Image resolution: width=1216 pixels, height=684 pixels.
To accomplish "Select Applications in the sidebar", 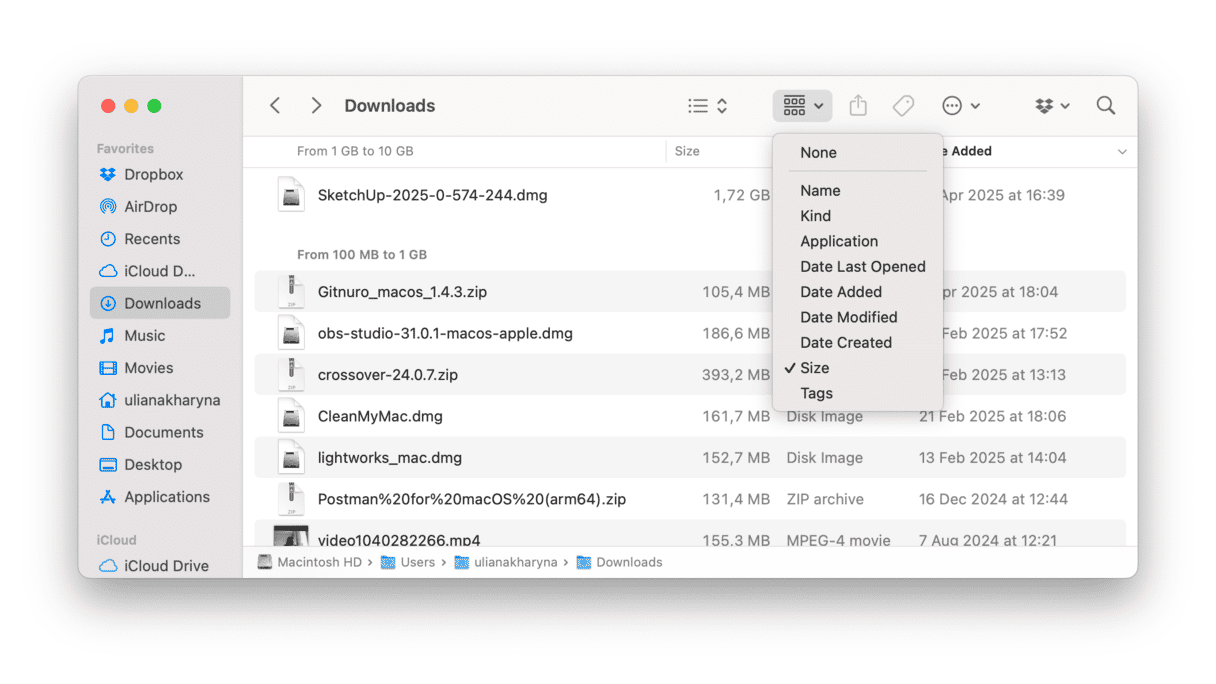I will click(166, 497).
